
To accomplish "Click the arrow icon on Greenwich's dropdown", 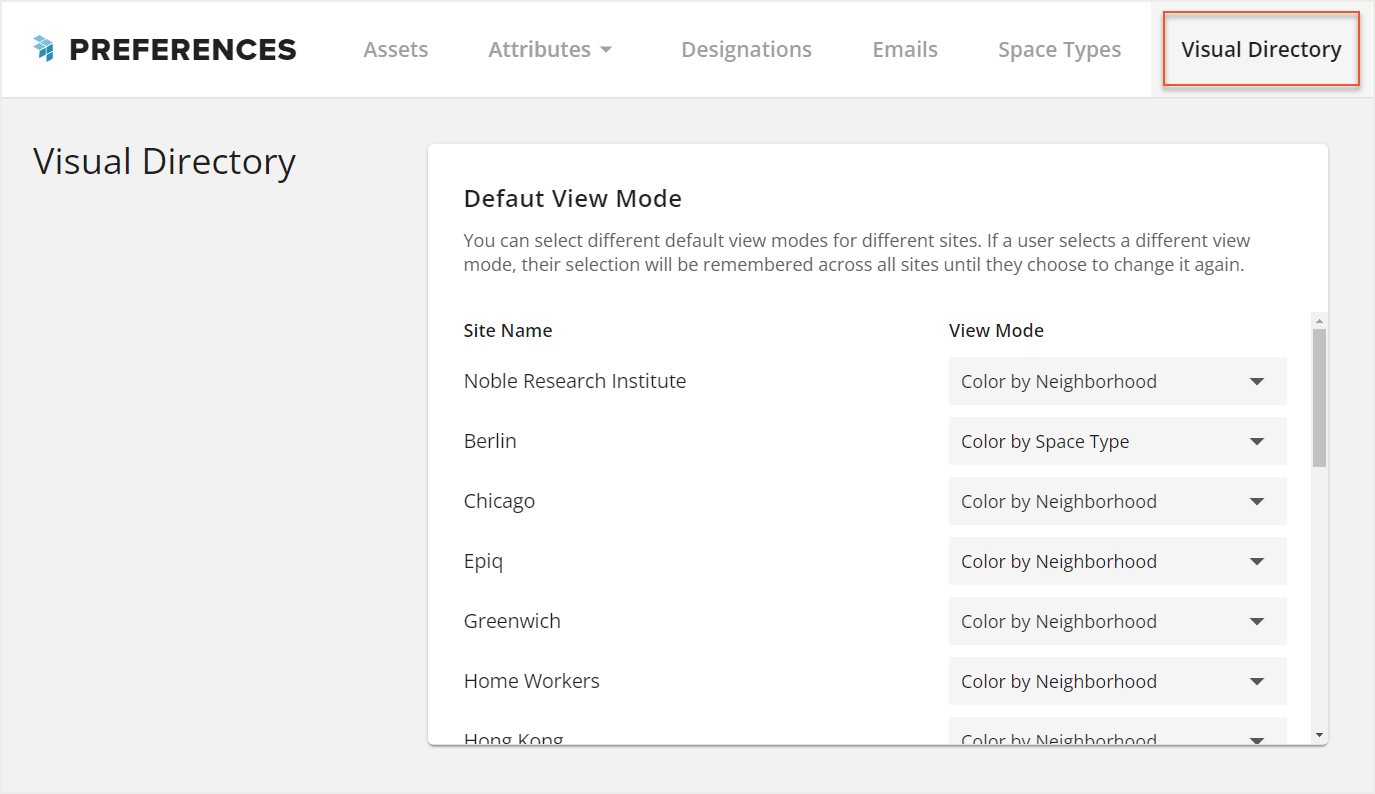I will pos(1257,621).
